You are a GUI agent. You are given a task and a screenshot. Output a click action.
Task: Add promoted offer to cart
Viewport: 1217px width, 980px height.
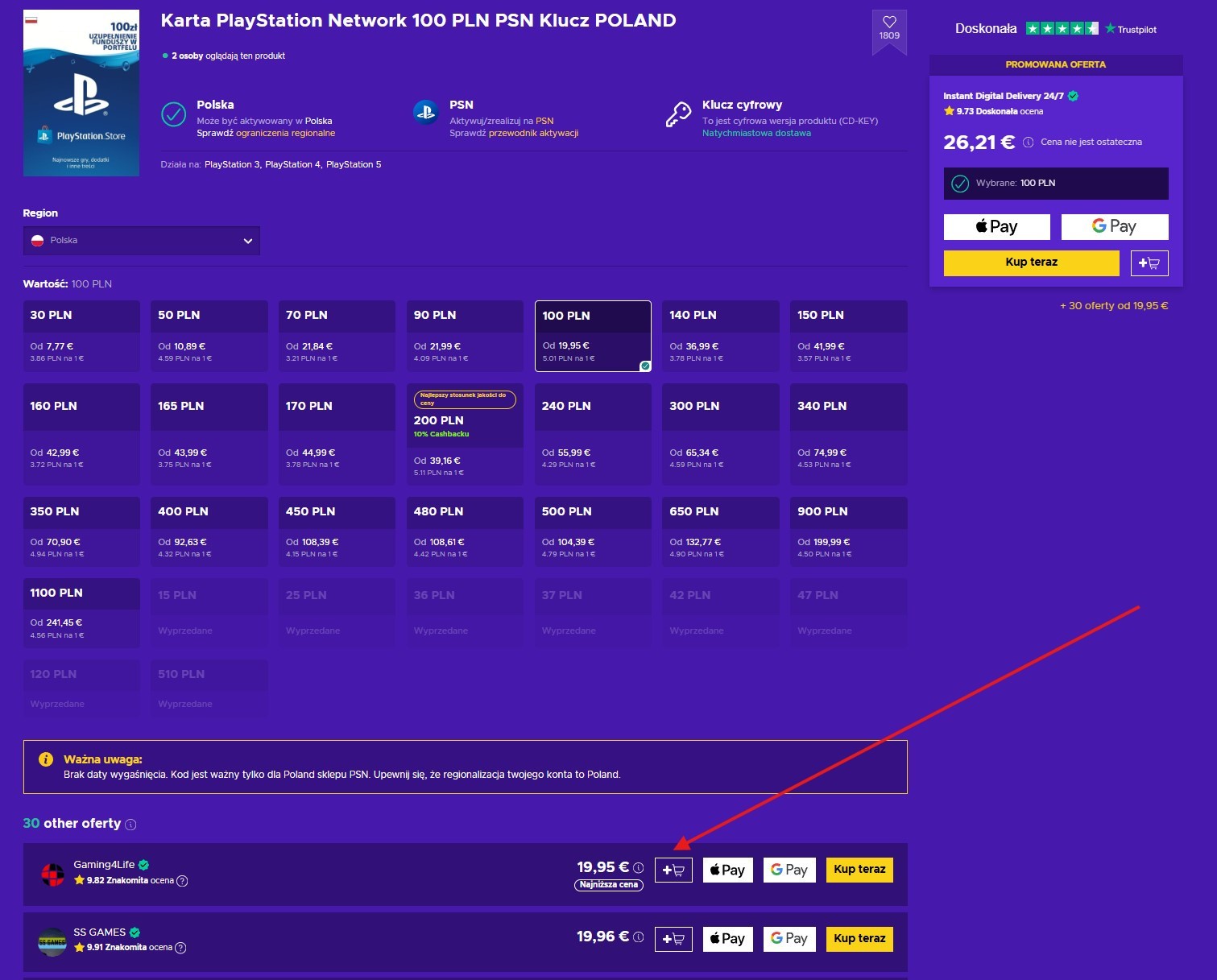point(1149,263)
